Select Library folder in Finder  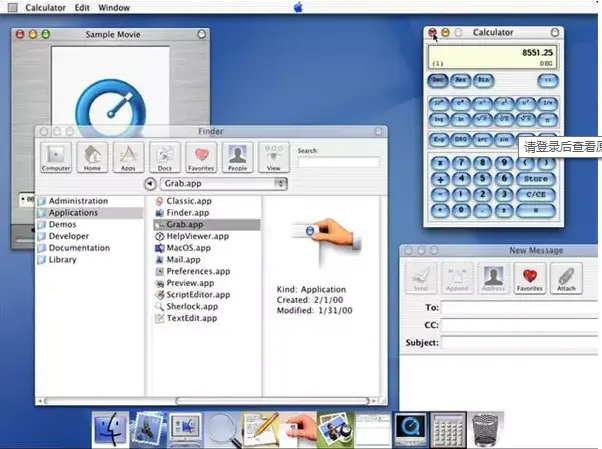pyautogui.click(x=90, y=260)
